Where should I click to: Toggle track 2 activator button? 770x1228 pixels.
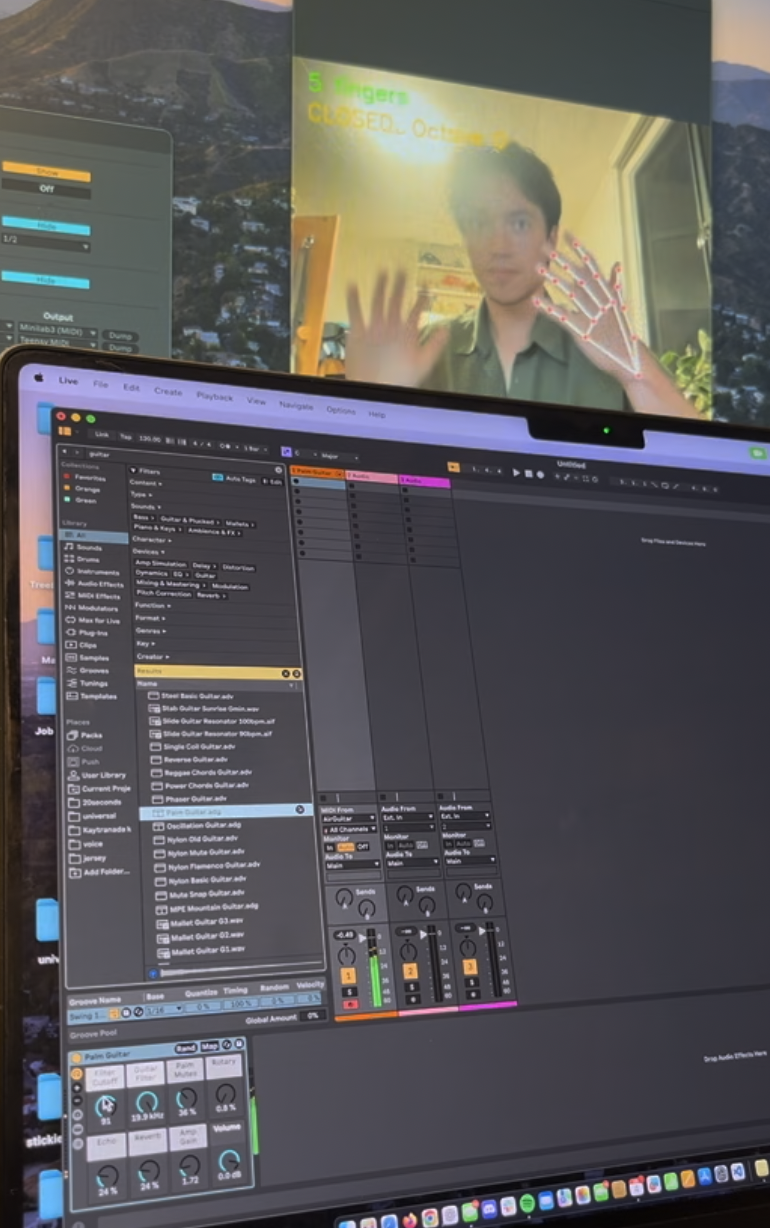point(409,971)
